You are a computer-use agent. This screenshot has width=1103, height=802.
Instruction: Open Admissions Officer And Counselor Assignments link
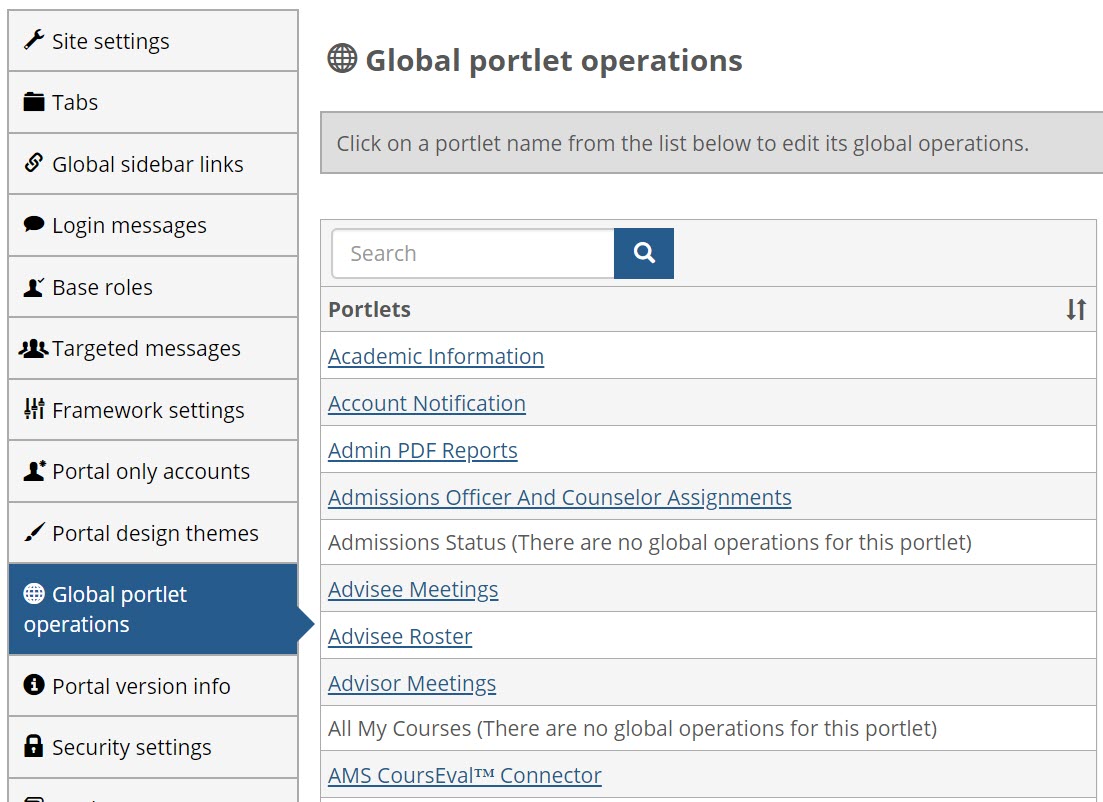coord(559,498)
